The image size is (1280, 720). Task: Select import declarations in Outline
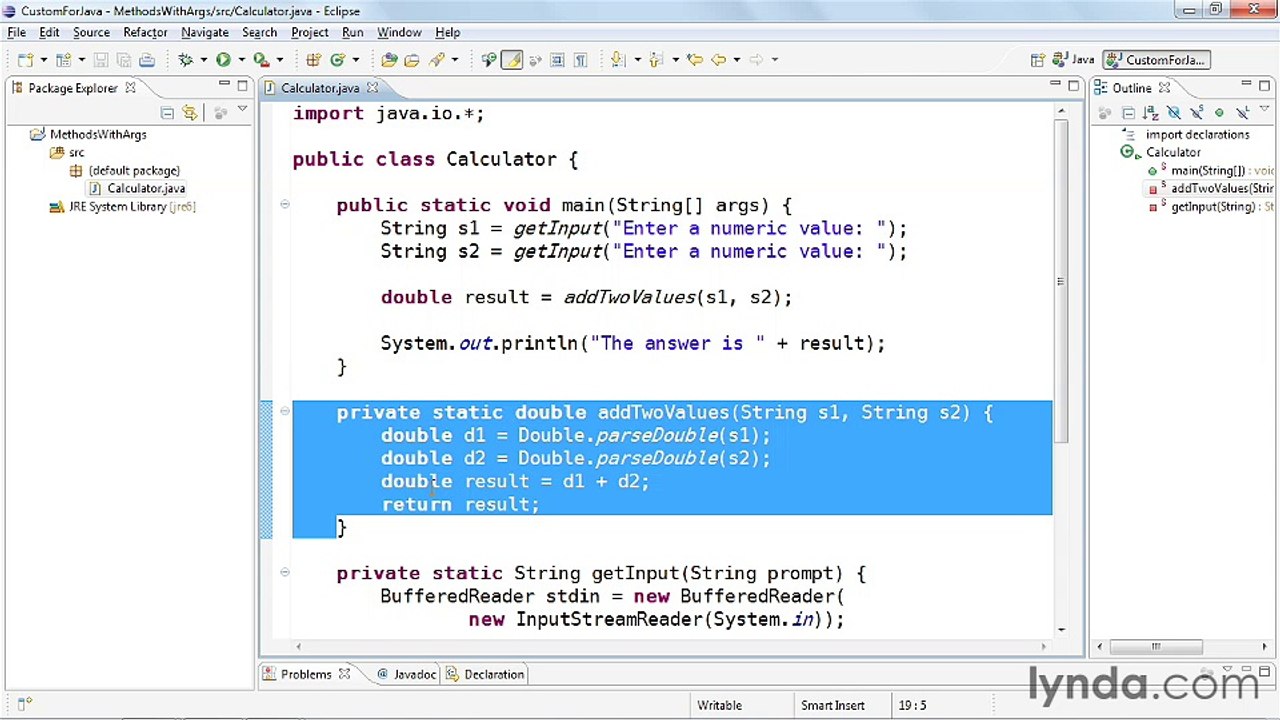(x=1197, y=134)
